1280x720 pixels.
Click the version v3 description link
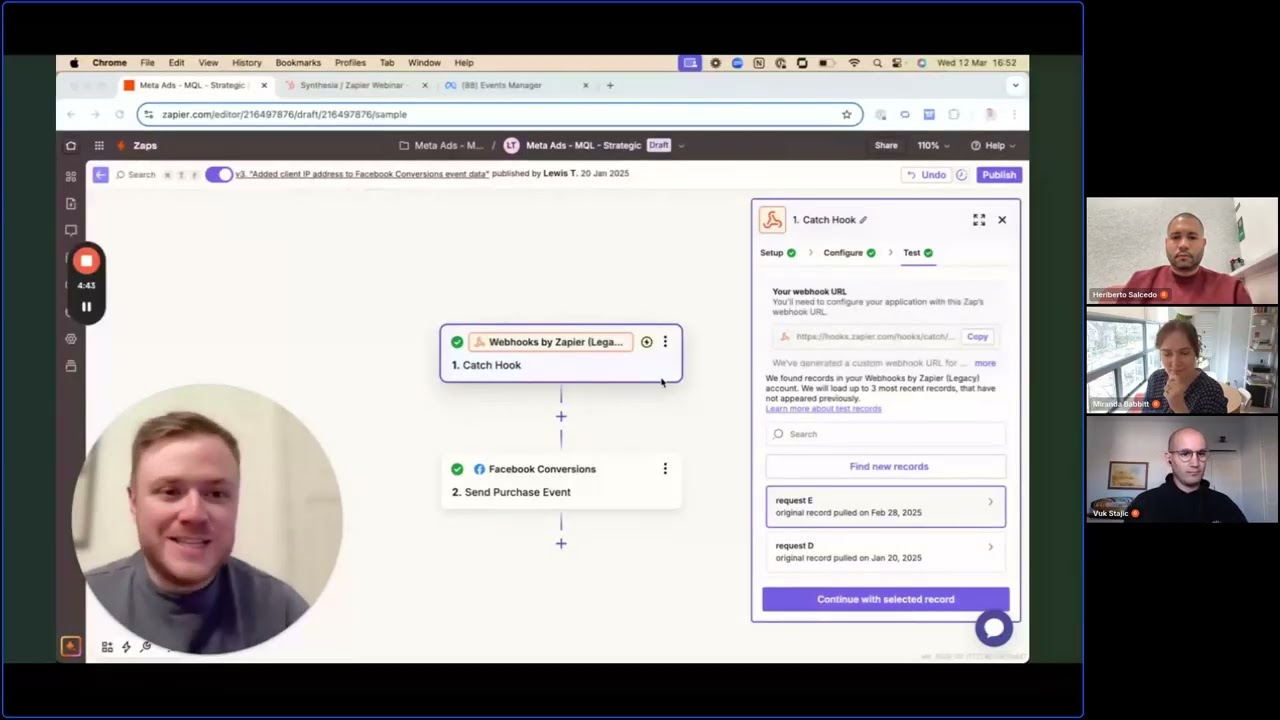[x=362, y=174]
